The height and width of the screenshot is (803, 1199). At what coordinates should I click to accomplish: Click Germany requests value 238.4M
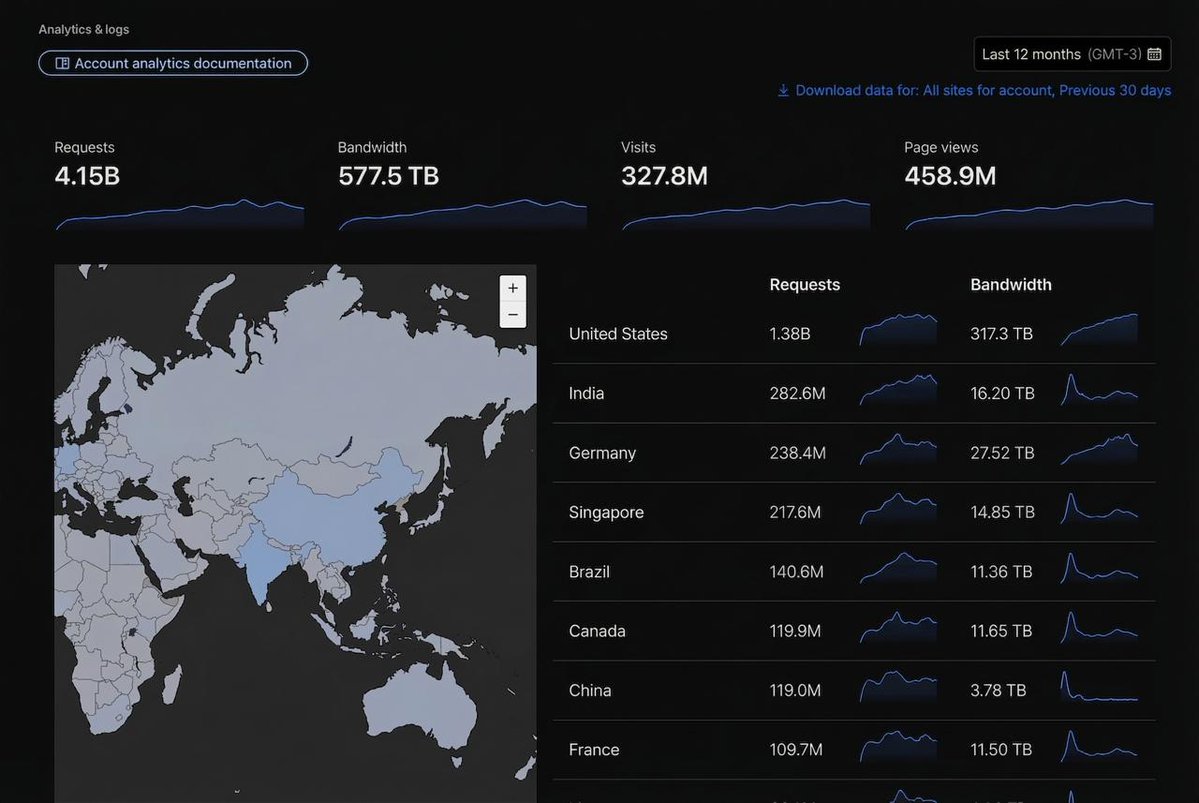pos(798,453)
